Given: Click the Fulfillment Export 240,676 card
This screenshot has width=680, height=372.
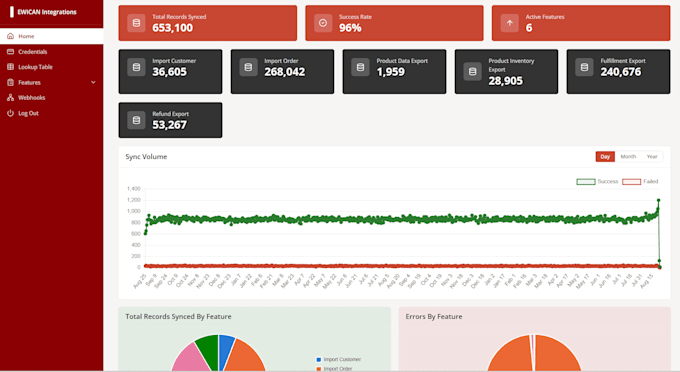Looking at the screenshot, I should 618,72.
